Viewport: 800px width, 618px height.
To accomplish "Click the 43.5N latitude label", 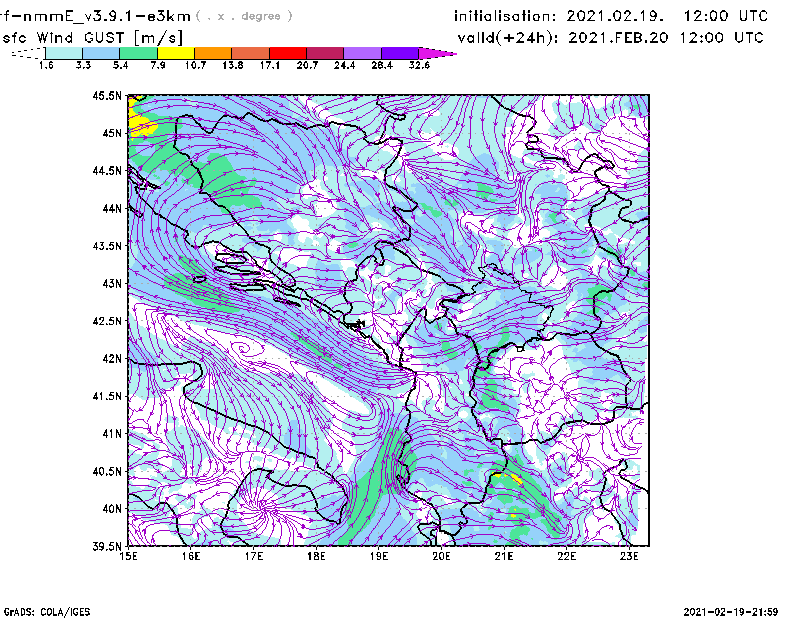I will (108, 245).
